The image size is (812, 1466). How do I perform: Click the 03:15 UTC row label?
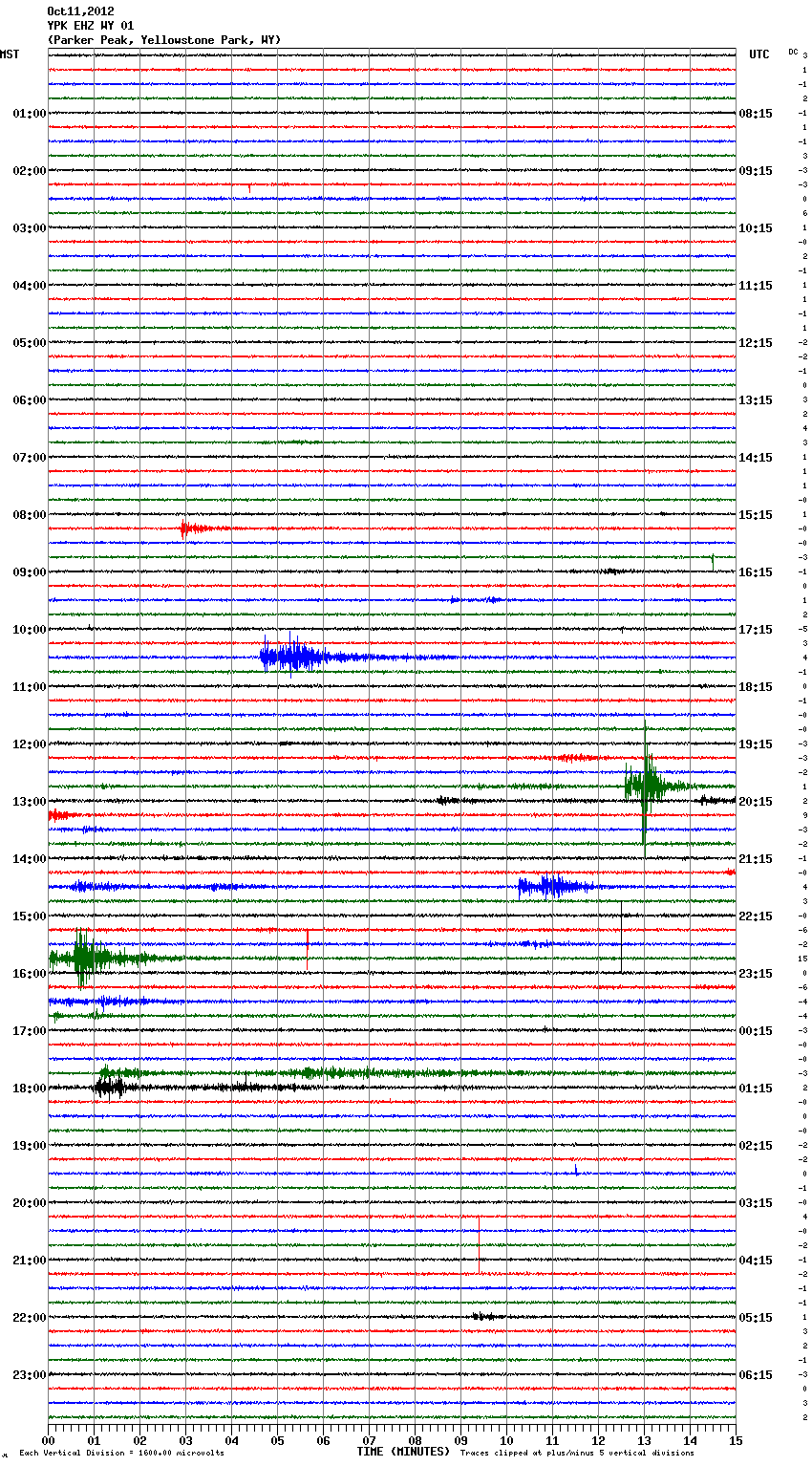(x=756, y=1203)
